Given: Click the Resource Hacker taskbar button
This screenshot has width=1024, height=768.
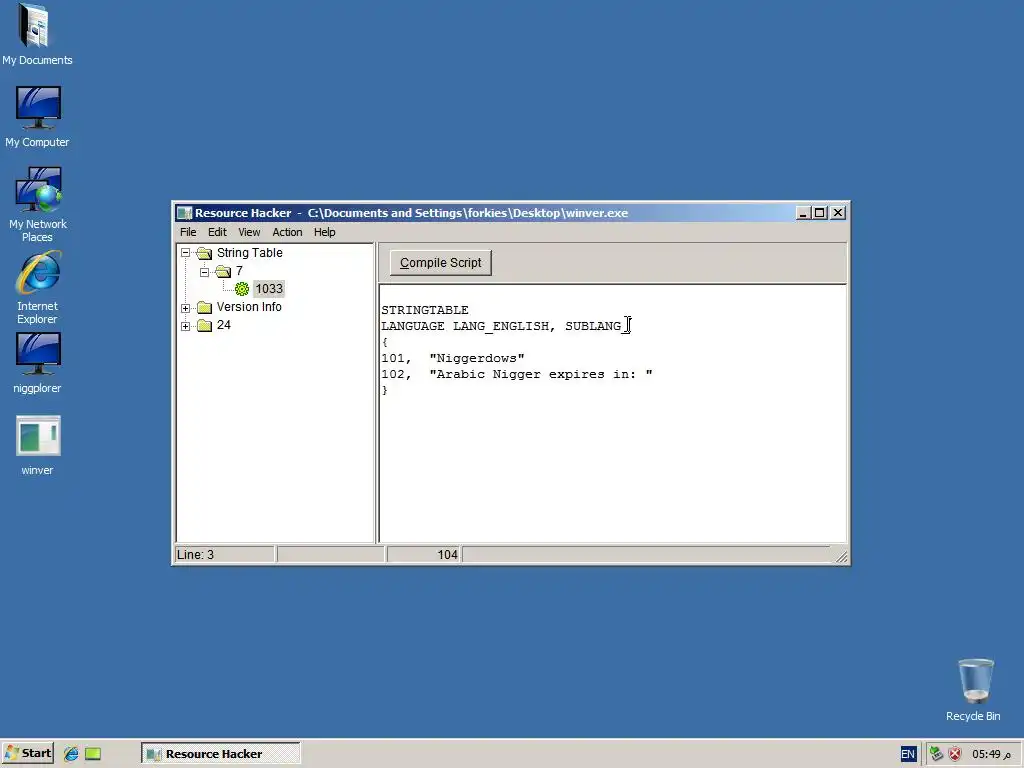Looking at the screenshot, I should point(221,754).
